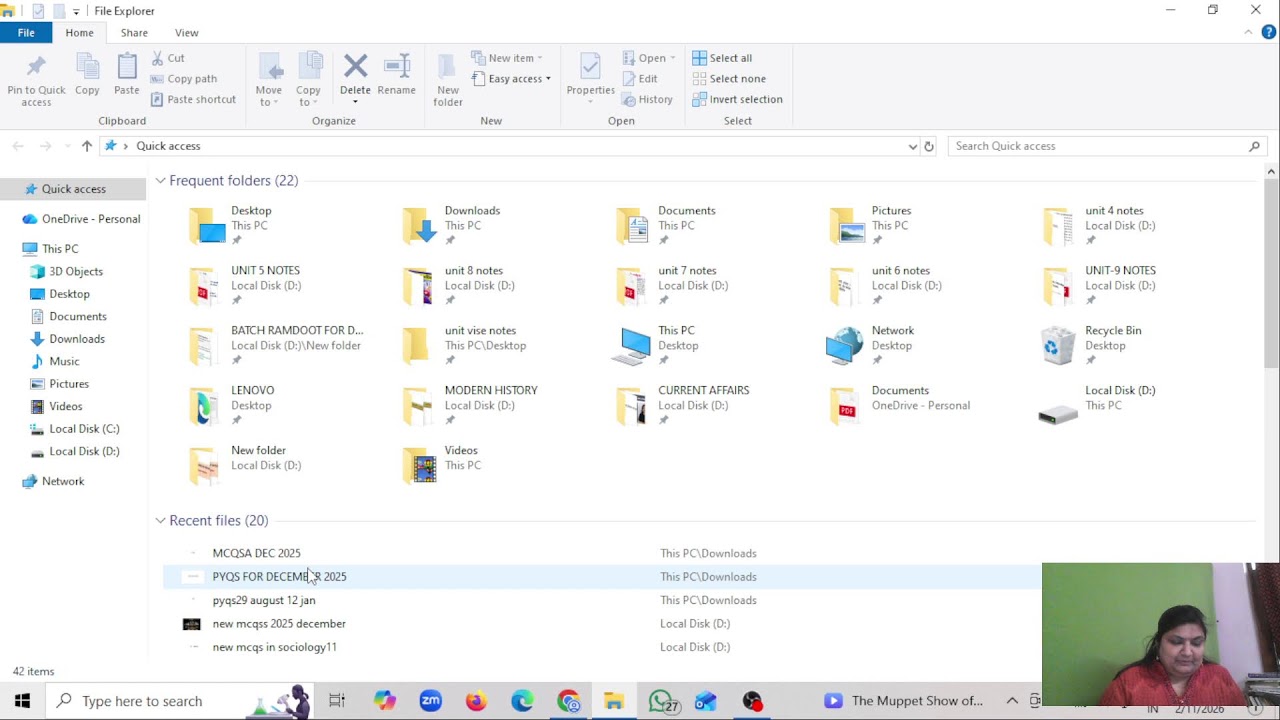Select Network in navigation pane
Viewport: 1280px width, 720px height.
coord(63,481)
